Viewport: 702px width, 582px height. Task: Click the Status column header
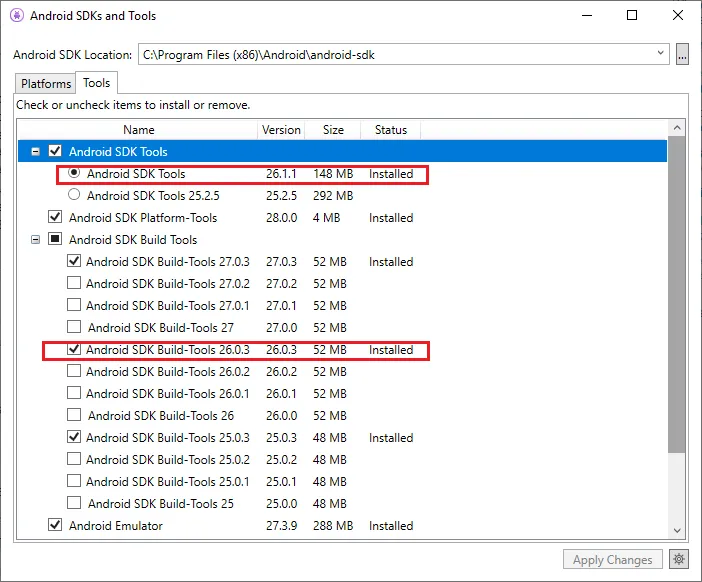(x=391, y=130)
